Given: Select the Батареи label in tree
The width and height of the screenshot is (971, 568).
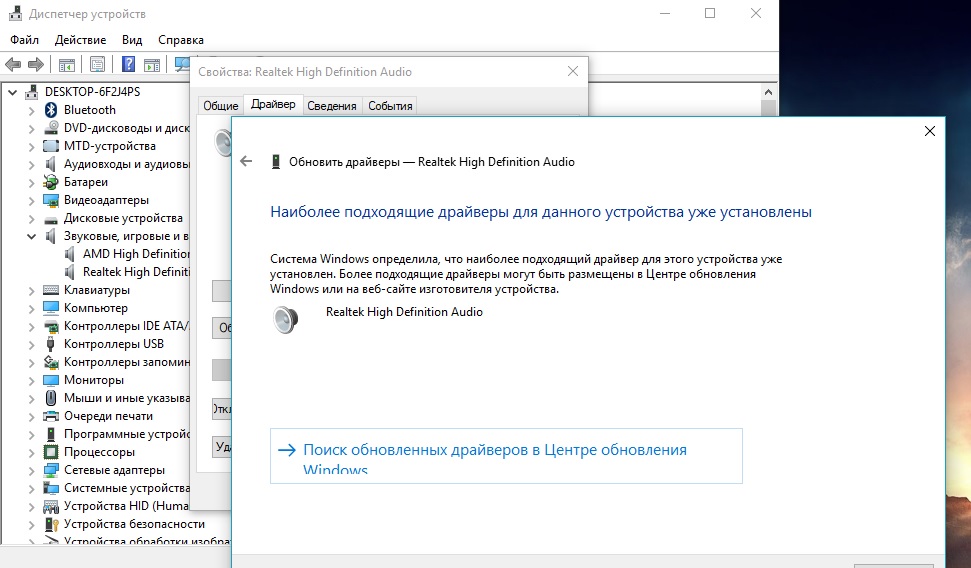Looking at the screenshot, I should click(86, 182).
